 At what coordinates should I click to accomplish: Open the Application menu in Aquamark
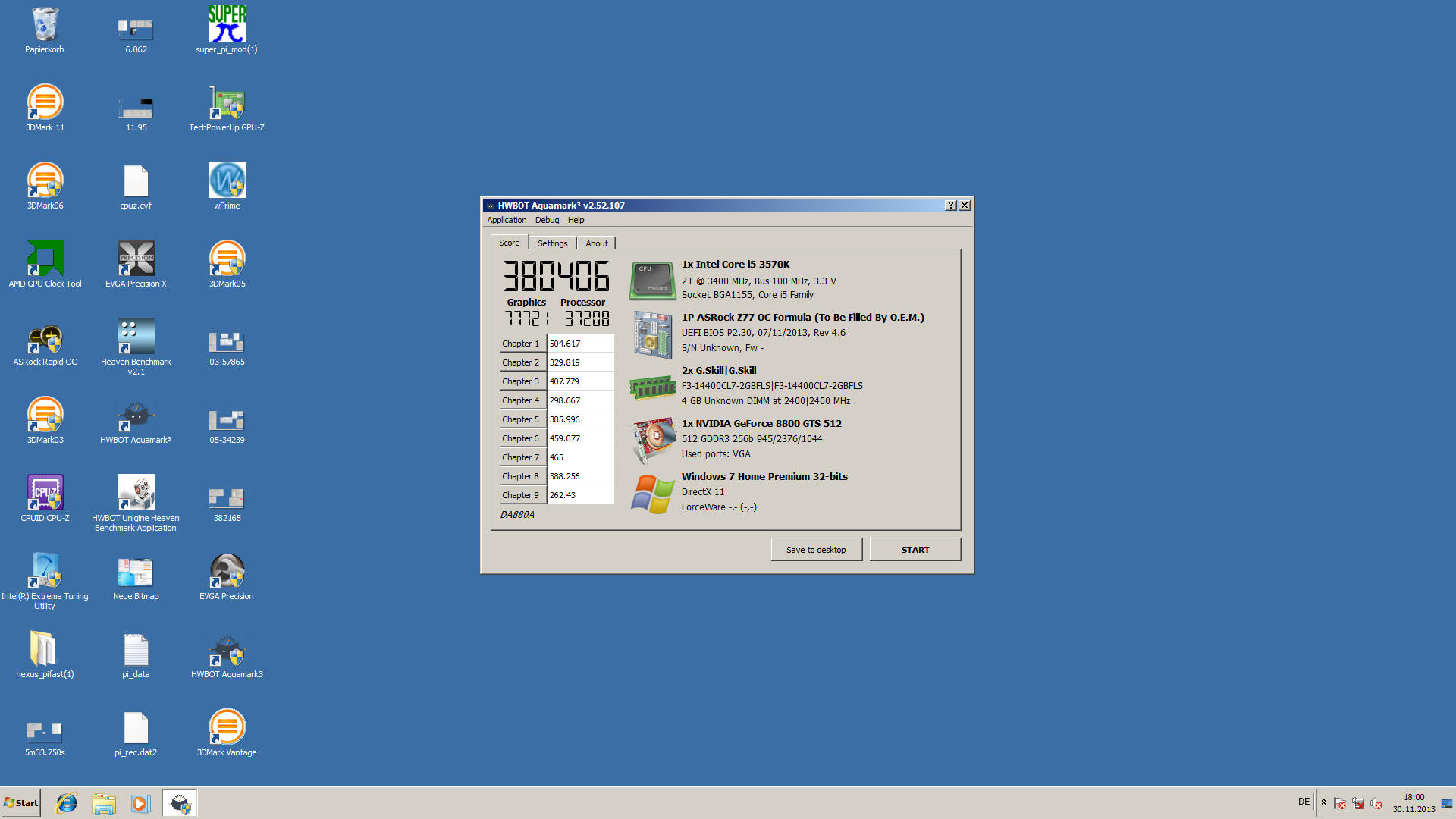pyautogui.click(x=507, y=220)
